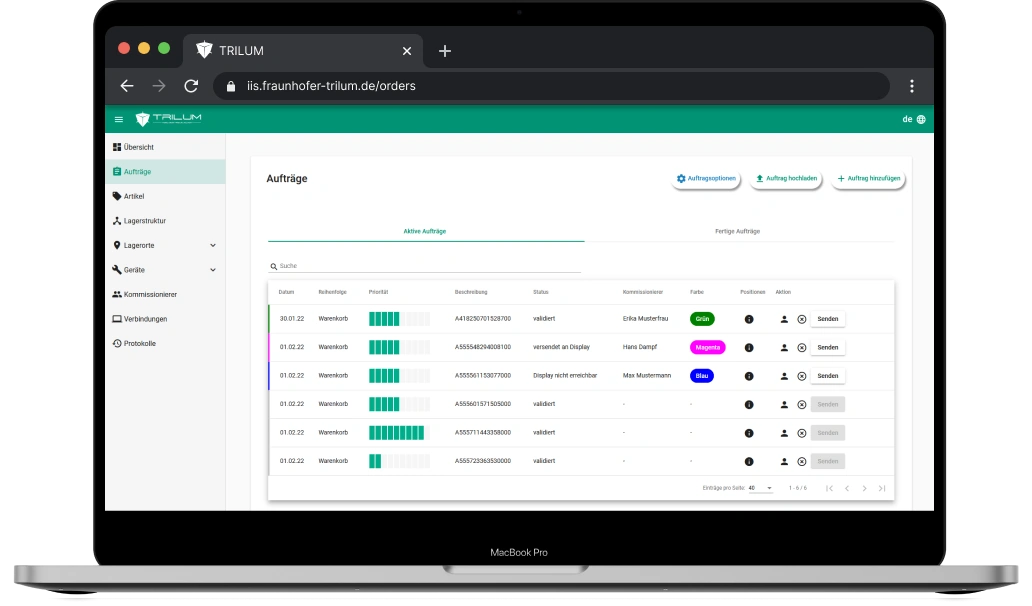Show positions info for Erika Musterfrau's order
This screenshot has width=1032, height=606.
click(749, 319)
